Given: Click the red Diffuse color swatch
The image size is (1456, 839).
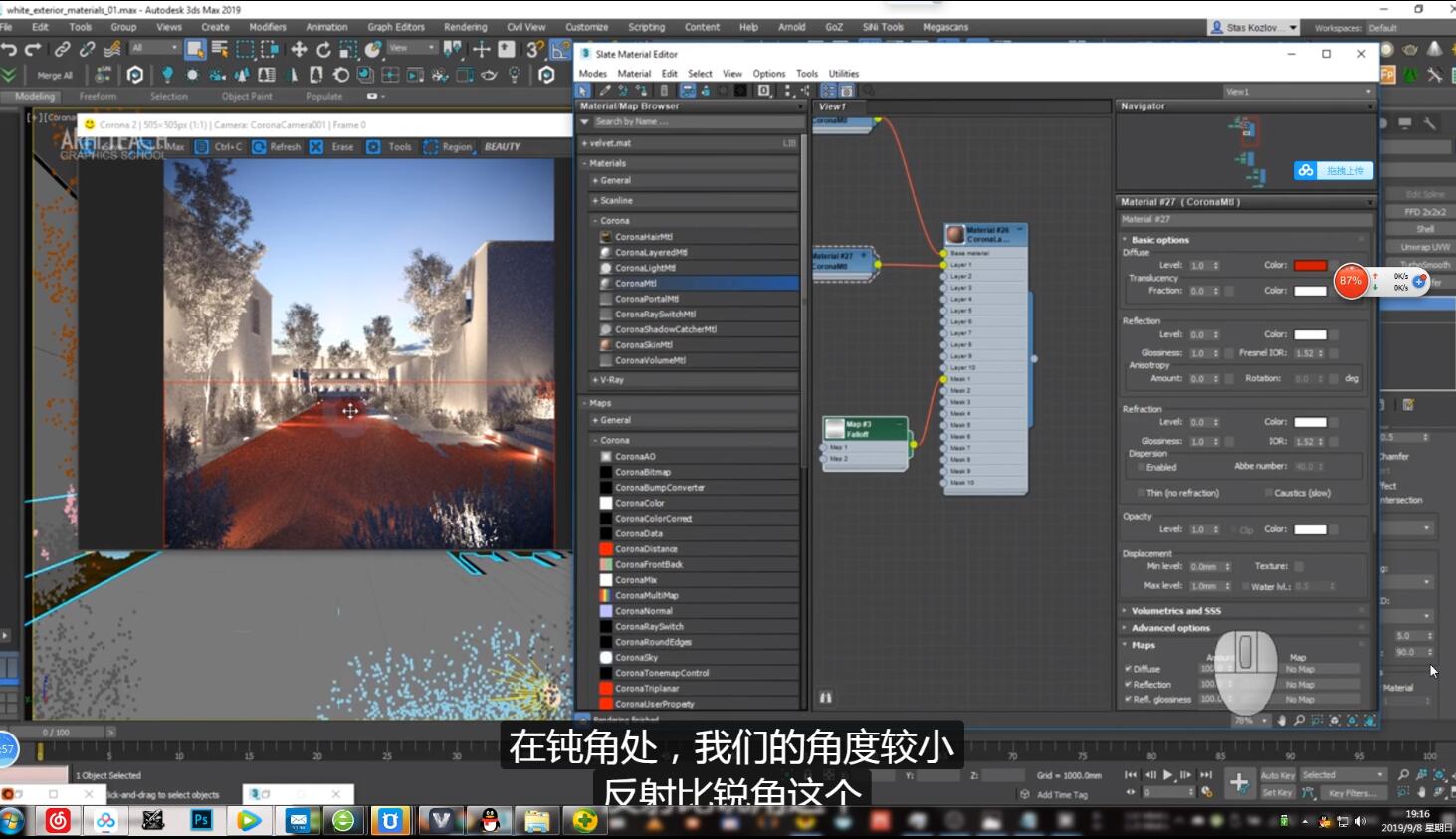Looking at the screenshot, I should point(1310,266).
